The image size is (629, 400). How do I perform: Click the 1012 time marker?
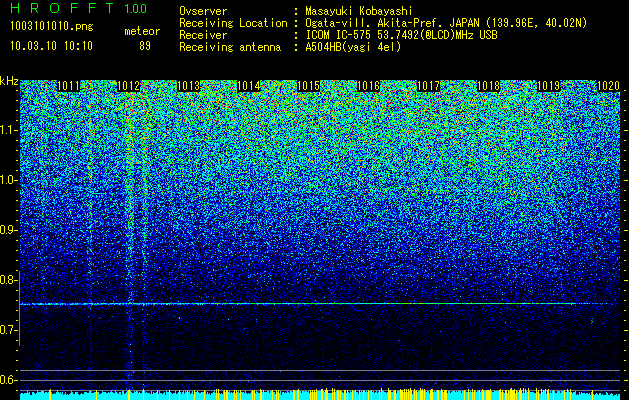128,86
